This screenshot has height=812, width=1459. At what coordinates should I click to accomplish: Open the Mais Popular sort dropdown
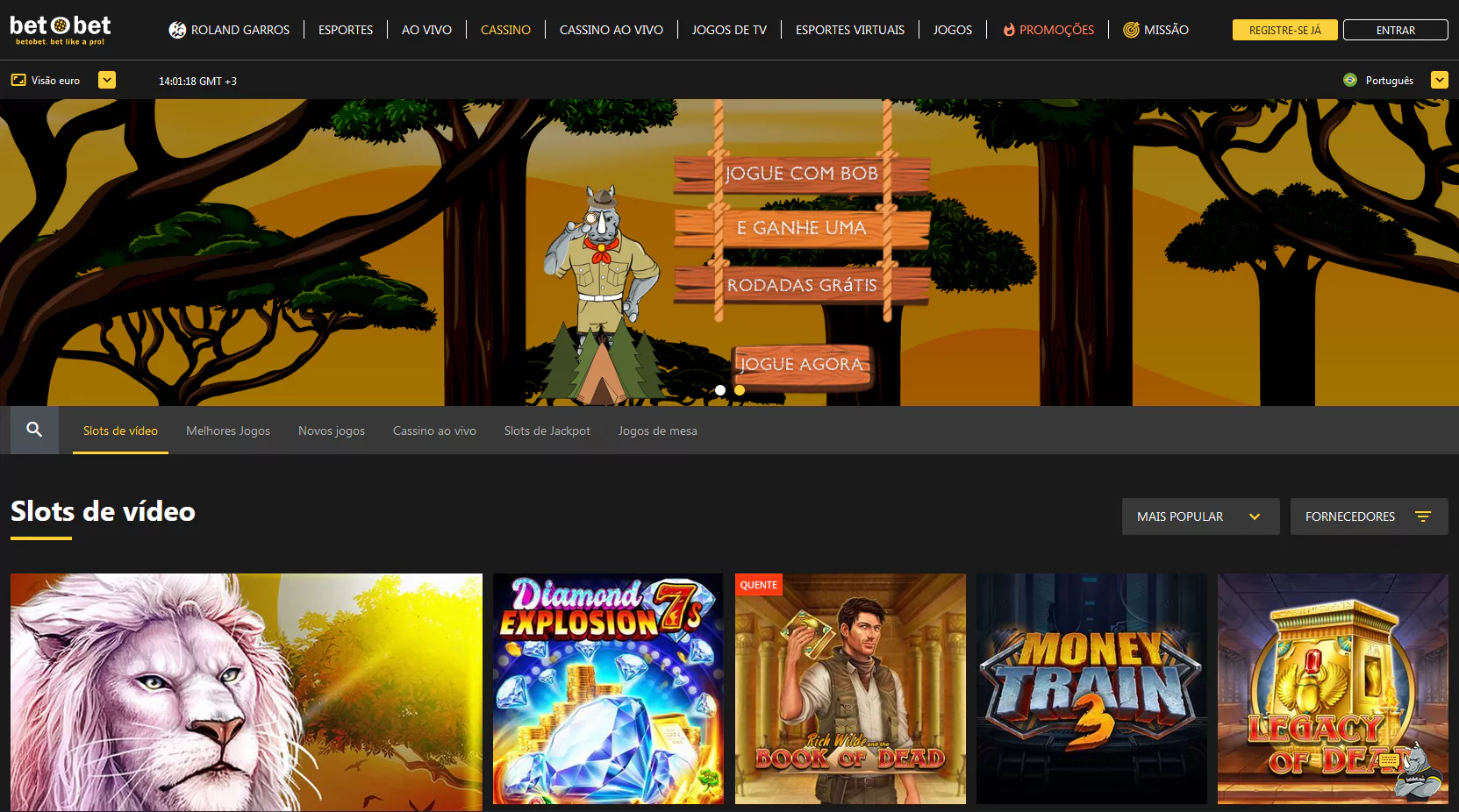click(x=1200, y=516)
